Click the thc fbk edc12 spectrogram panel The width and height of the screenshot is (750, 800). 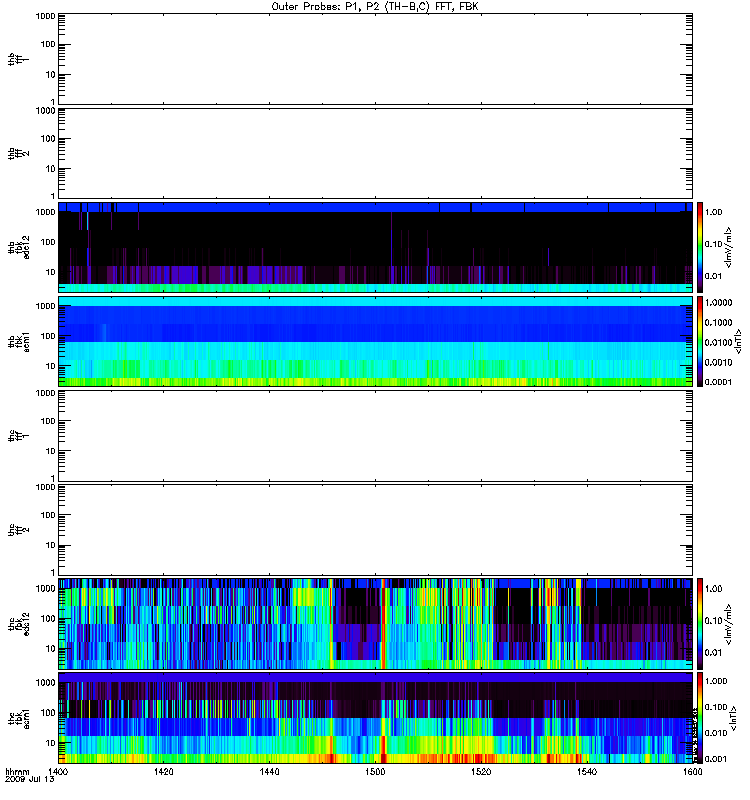[376, 624]
